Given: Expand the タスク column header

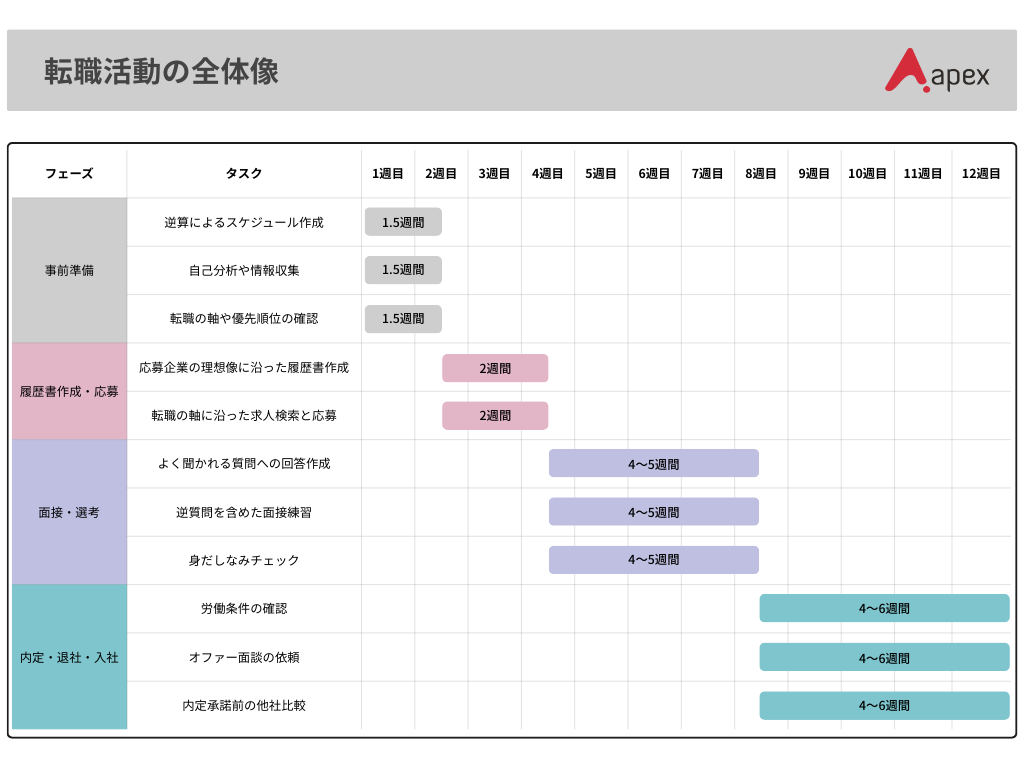Looking at the screenshot, I should pos(243,172).
